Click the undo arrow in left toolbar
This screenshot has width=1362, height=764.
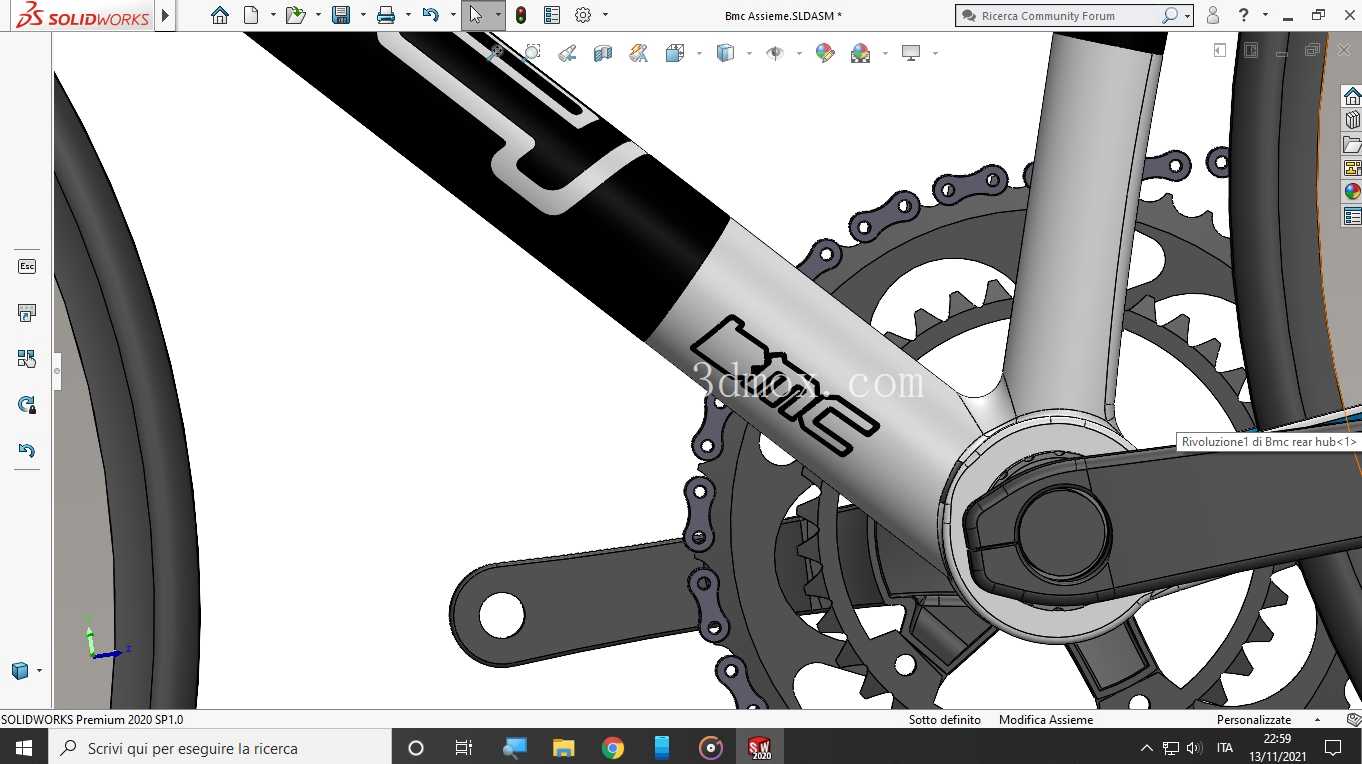click(x=27, y=451)
